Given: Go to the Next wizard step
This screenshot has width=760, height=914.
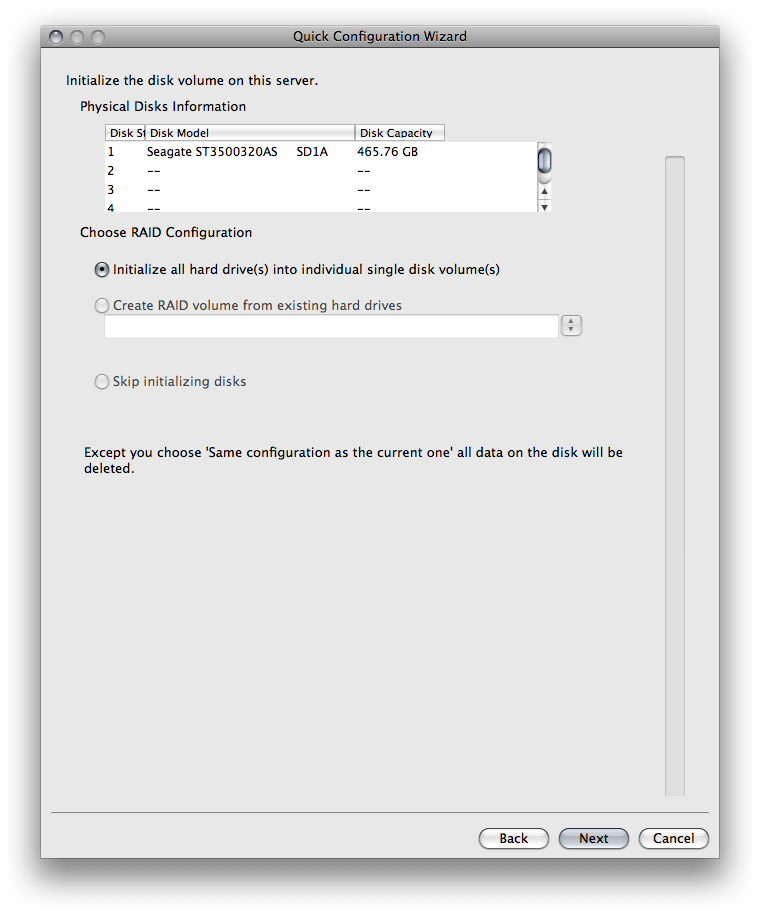Looking at the screenshot, I should pos(593,838).
